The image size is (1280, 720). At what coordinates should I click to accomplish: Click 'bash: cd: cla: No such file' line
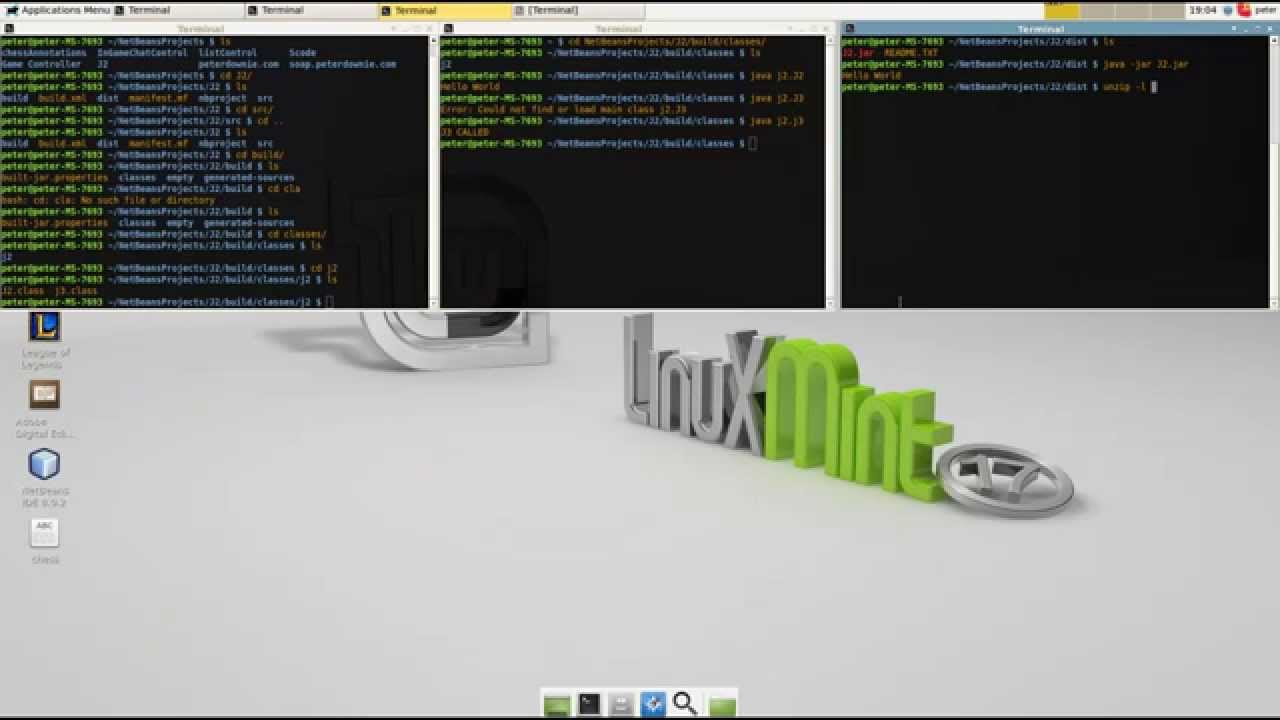coord(108,200)
